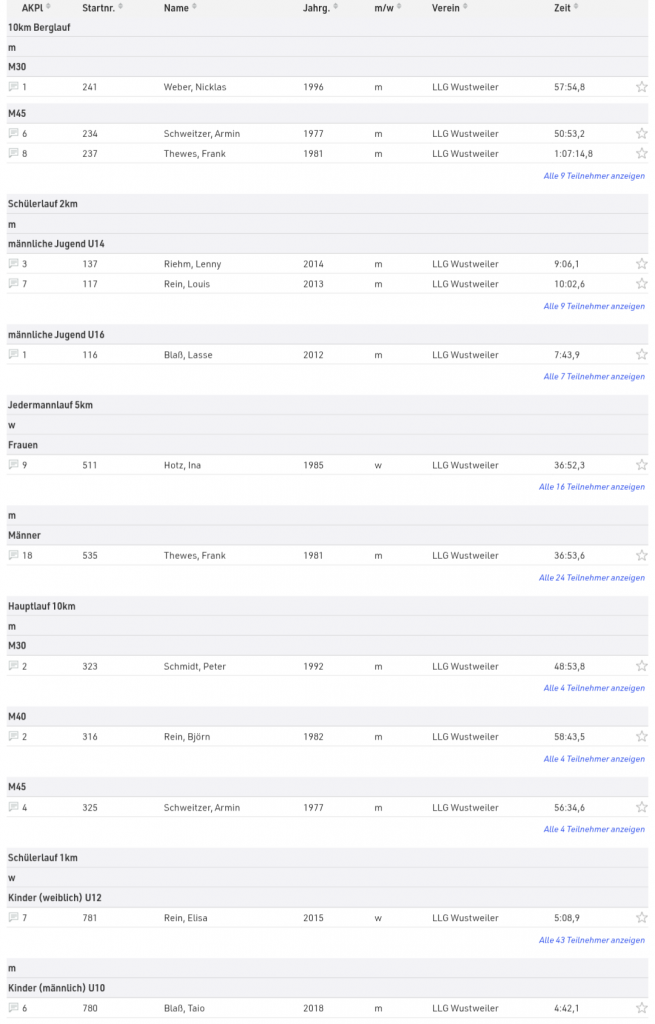
Task: Click star icon for Rein, Louis
Action: 641,284
